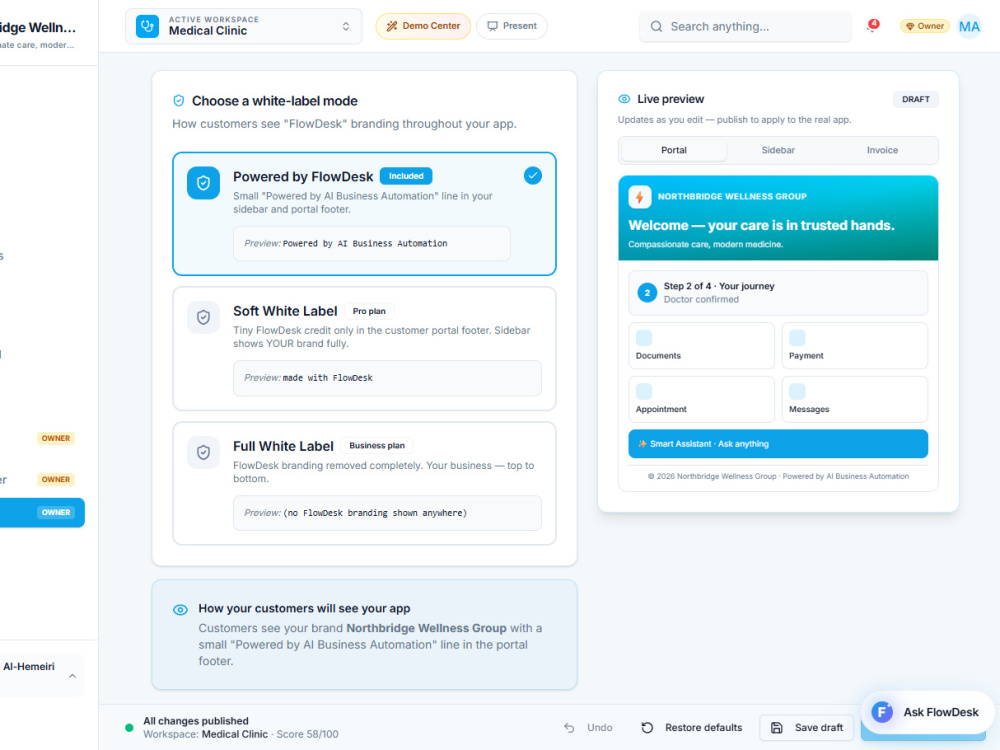
Task: Select the highlighted blue OWNER sidebar item
Action: pyautogui.click(x=42, y=513)
